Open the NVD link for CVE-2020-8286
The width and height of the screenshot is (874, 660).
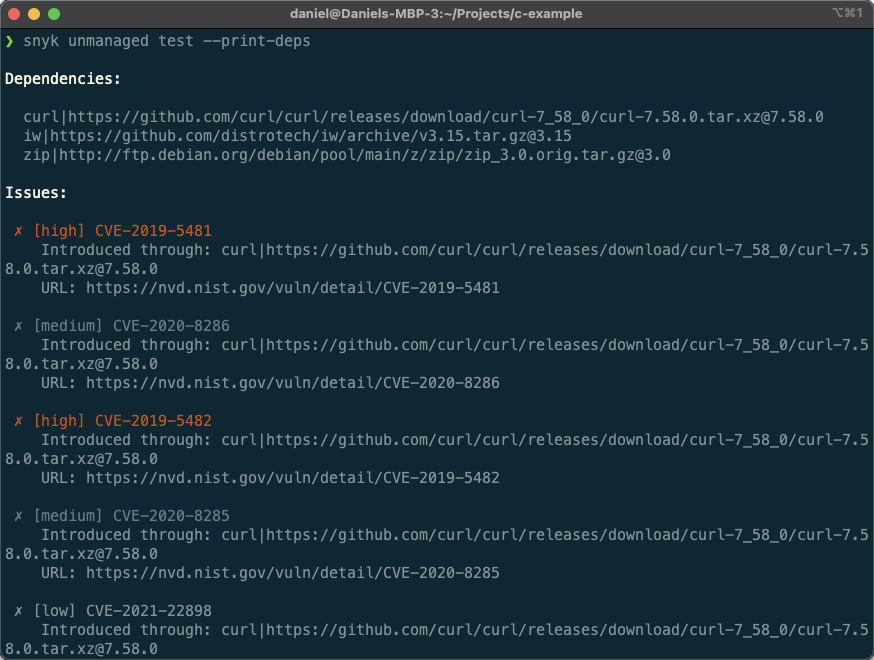pos(295,382)
